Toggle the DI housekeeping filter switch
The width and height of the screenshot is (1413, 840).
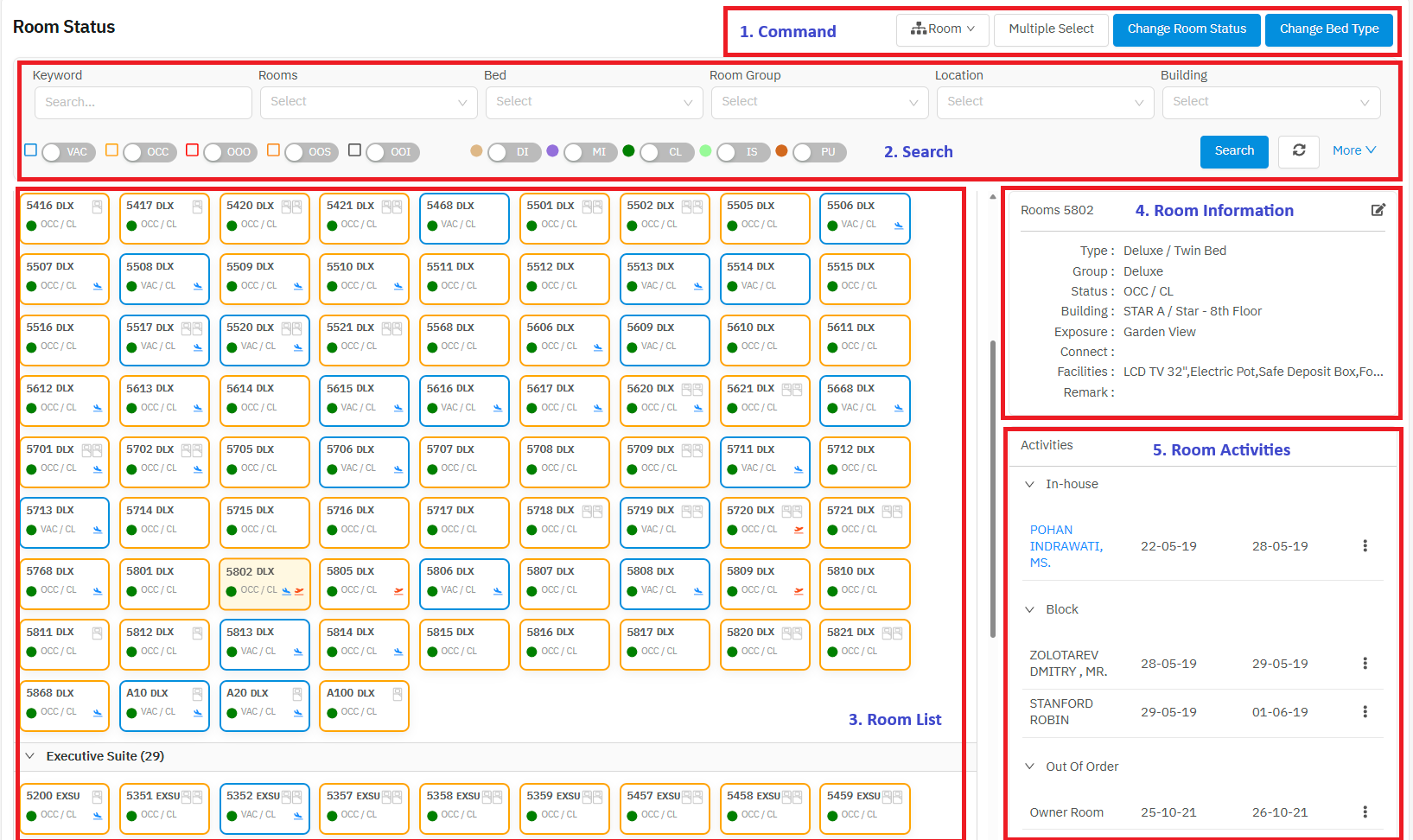coord(511,152)
